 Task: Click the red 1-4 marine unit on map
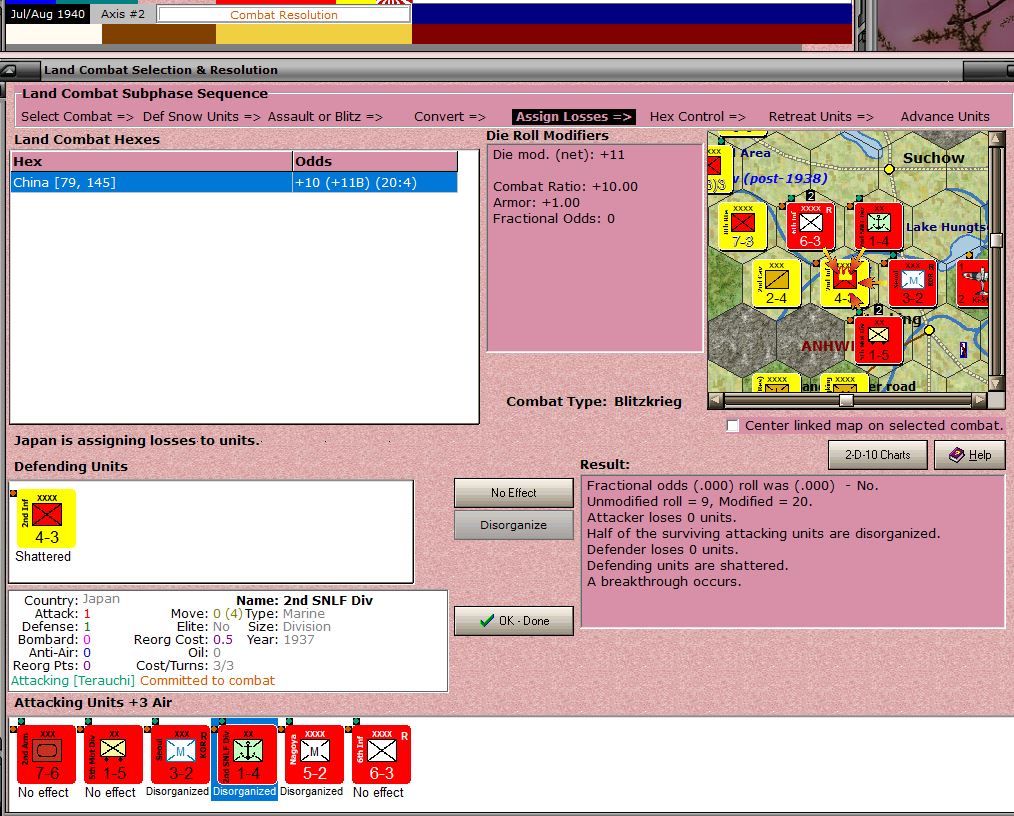point(878,226)
